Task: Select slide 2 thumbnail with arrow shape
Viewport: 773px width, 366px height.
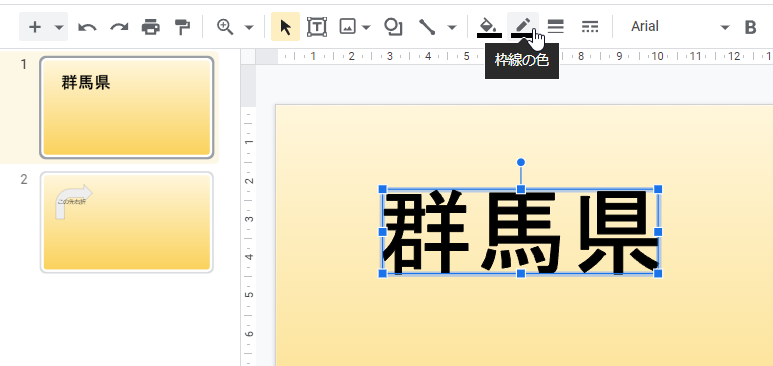Action: pos(127,222)
